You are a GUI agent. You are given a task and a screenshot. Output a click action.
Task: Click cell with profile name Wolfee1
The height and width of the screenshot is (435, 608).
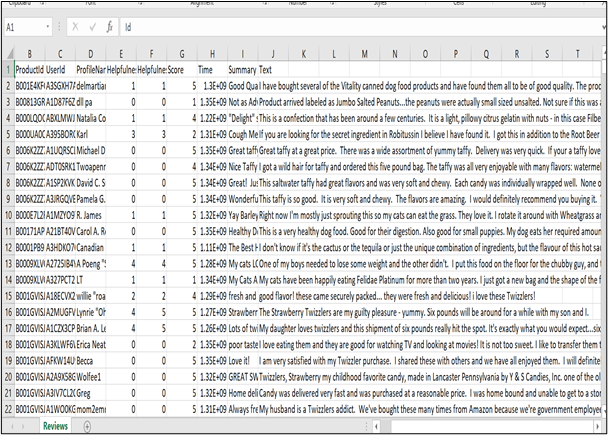pos(90,377)
